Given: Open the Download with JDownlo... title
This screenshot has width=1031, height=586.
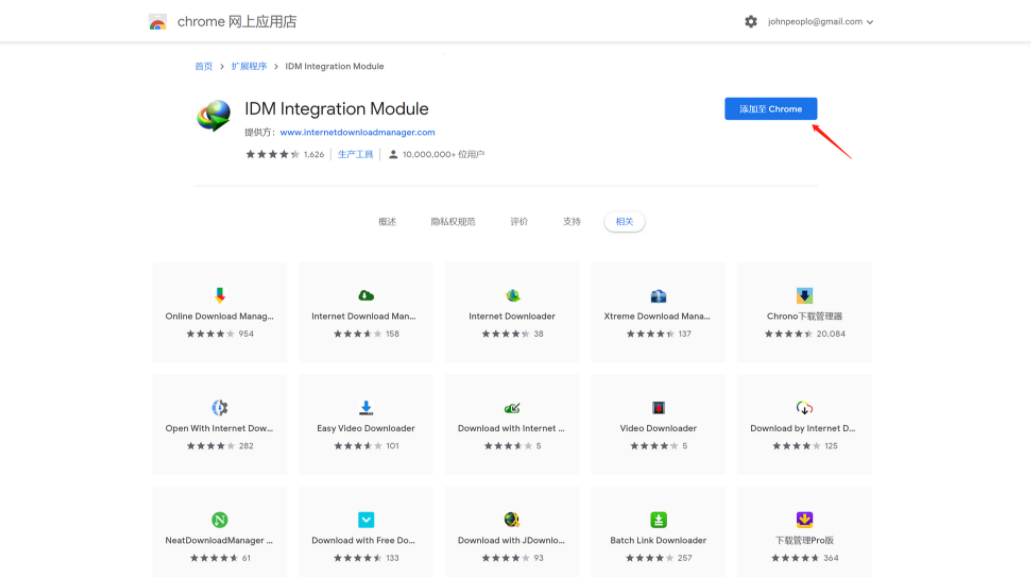Looking at the screenshot, I should pyautogui.click(x=512, y=541).
